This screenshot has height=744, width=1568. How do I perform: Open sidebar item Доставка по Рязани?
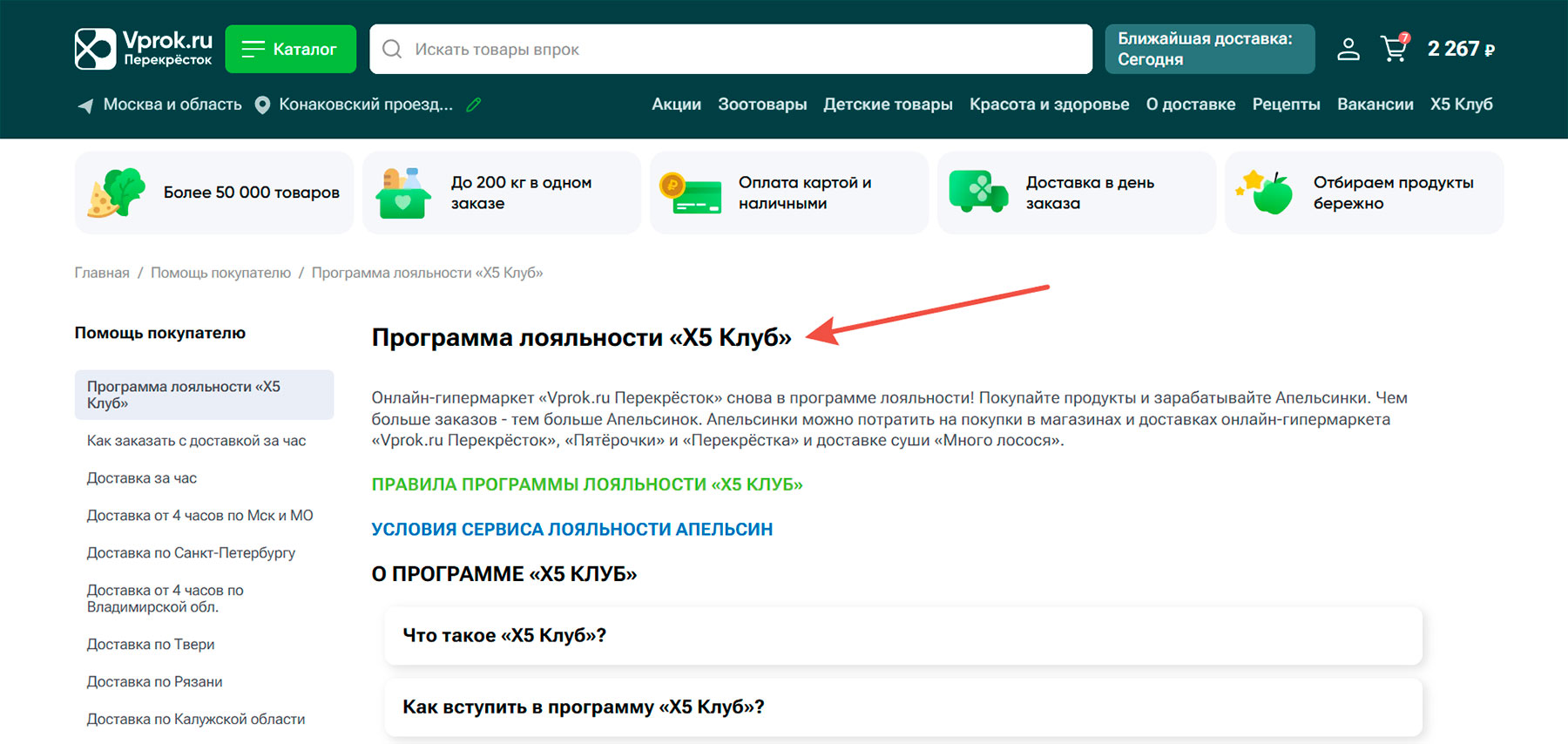pyautogui.click(x=155, y=682)
